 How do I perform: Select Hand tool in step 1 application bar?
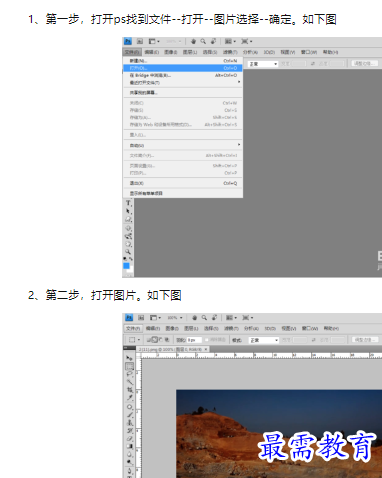tap(193, 41)
